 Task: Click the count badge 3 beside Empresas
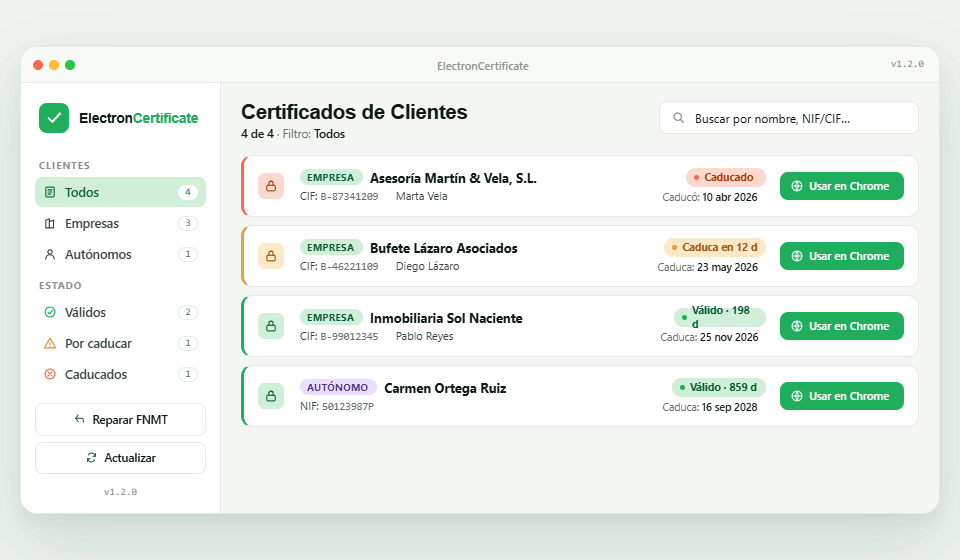point(188,223)
